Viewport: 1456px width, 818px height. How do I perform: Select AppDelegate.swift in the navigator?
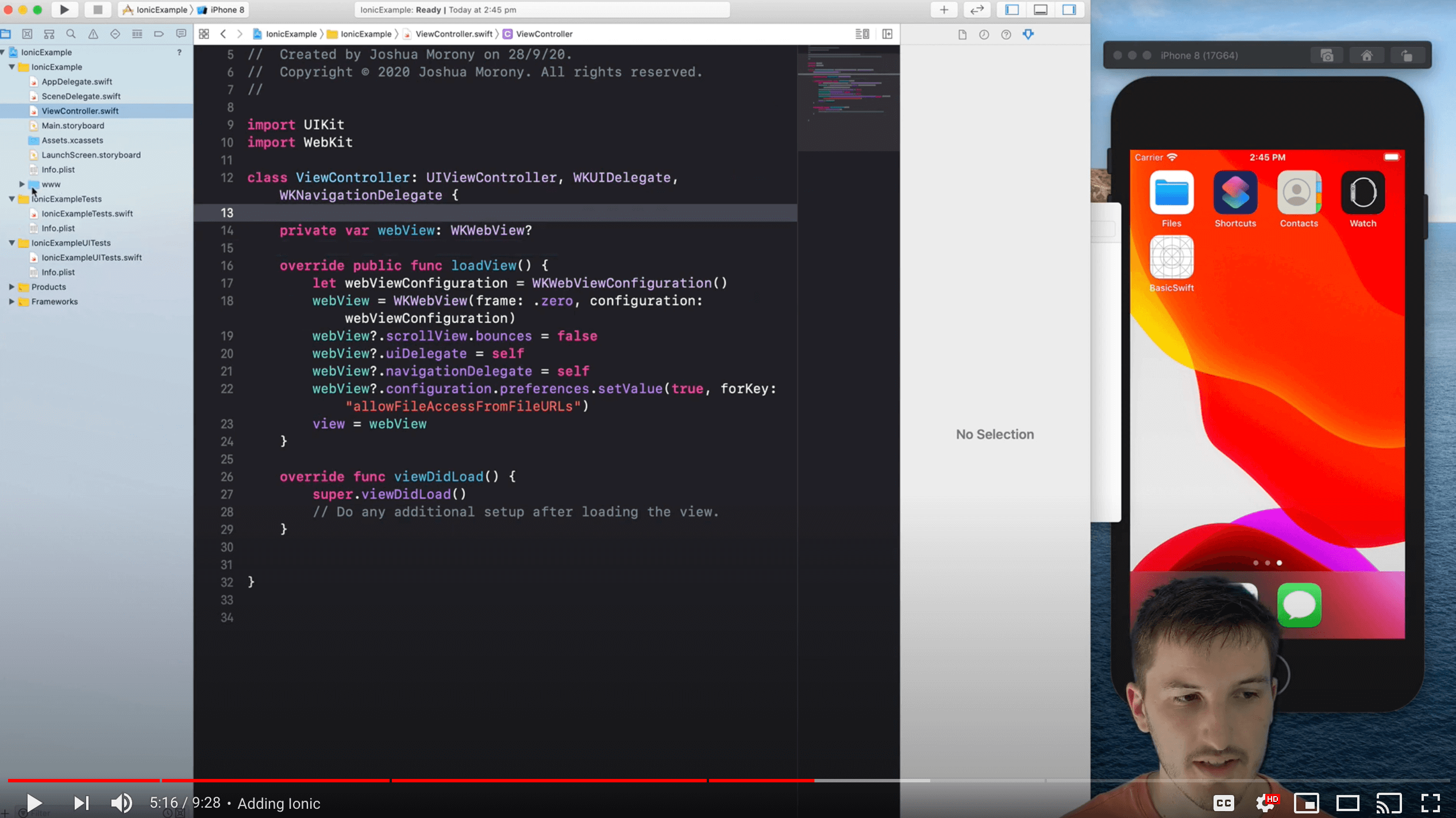pos(76,82)
